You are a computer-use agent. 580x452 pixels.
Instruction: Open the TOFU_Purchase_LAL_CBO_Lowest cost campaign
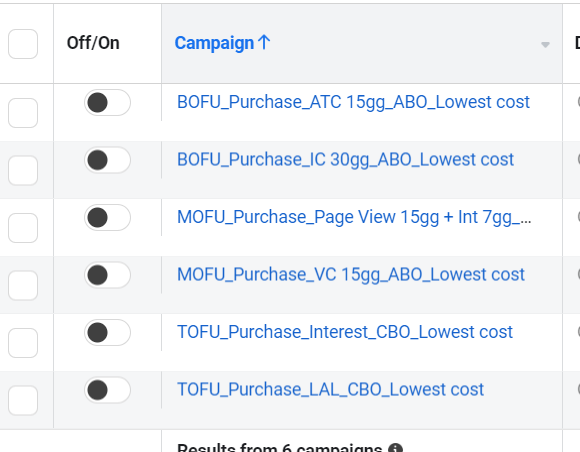[x=330, y=389]
